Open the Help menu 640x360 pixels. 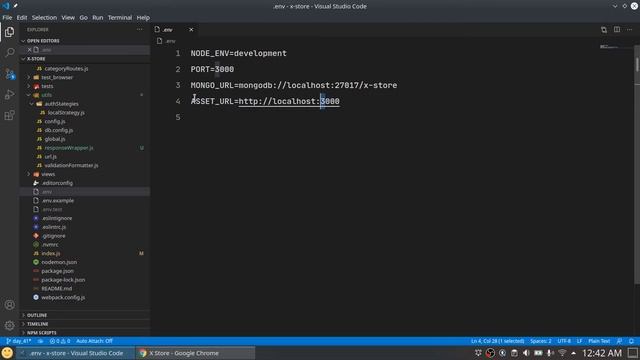click(143, 18)
